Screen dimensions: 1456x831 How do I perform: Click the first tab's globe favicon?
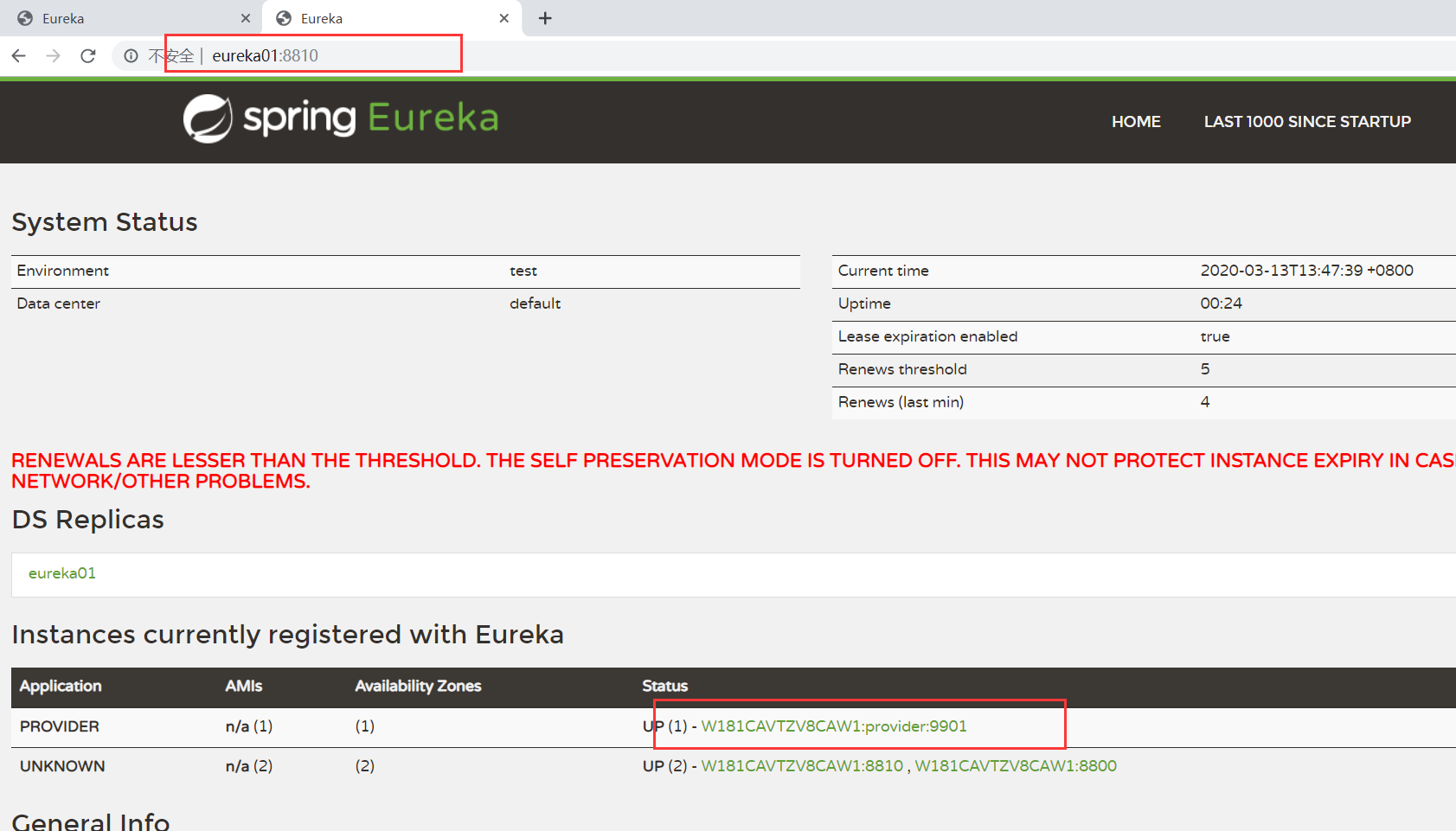[25, 18]
